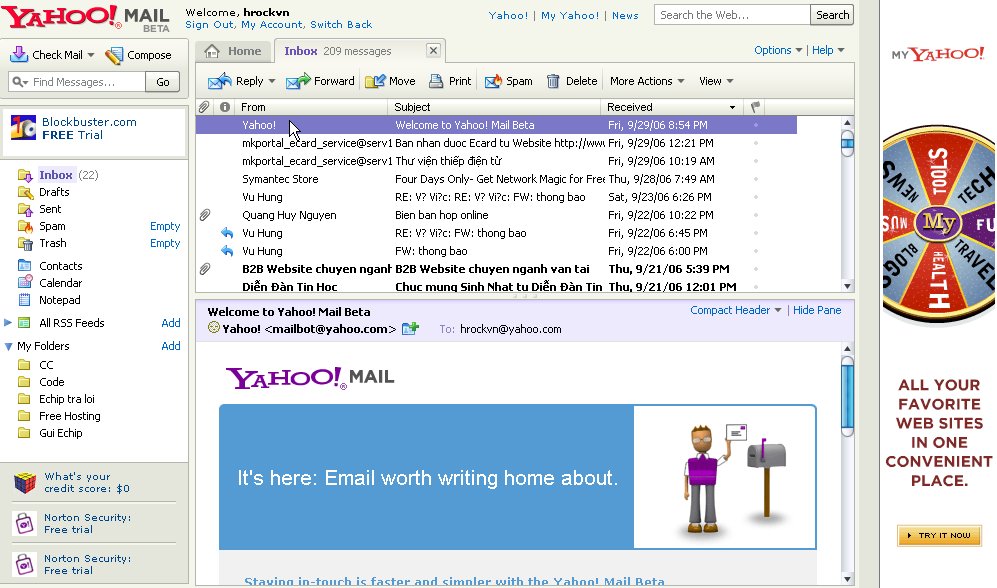This screenshot has width=997, height=588.
Task: Close the Inbox tab
Action: tap(433, 51)
